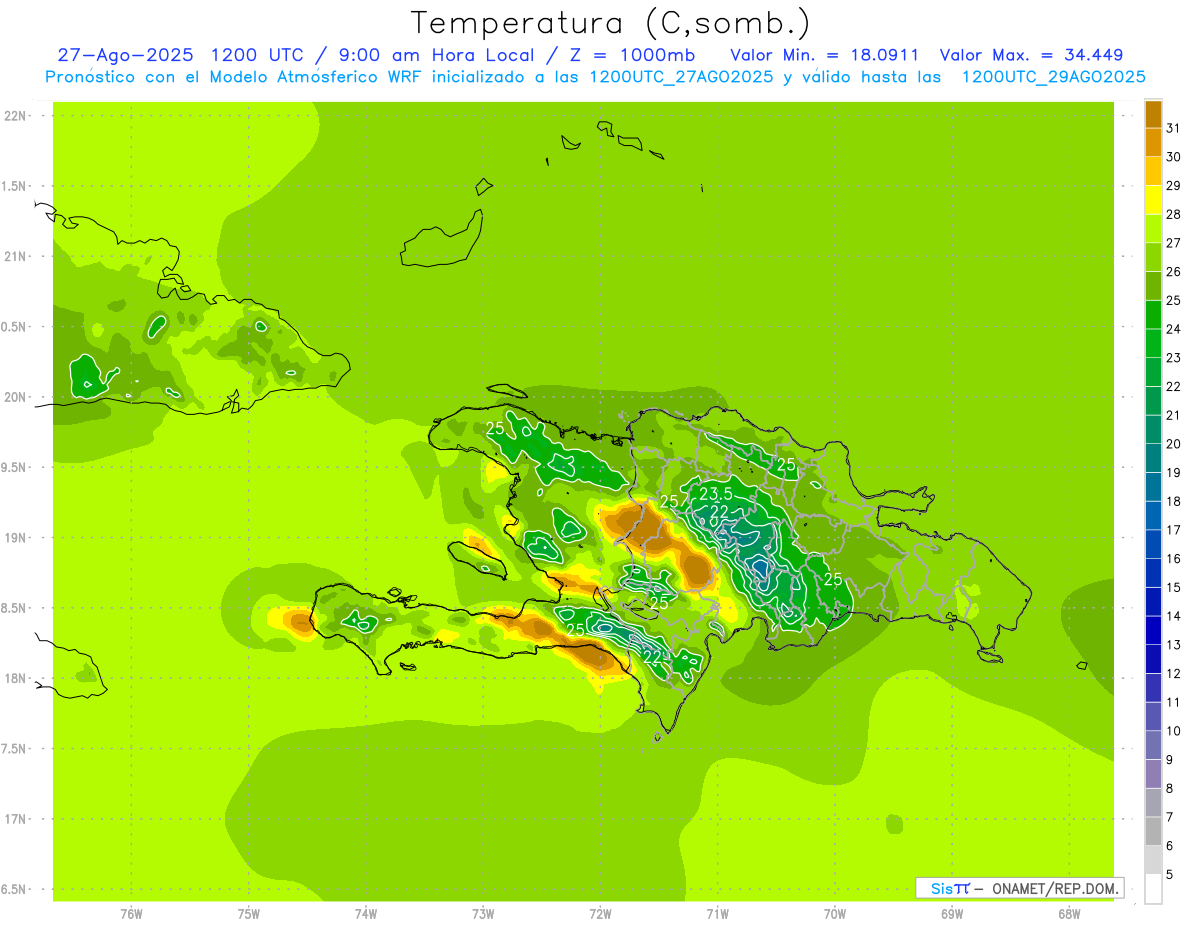Click the 17N latitude axis label
The height and width of the screenshot is (927, 1200).
pyautogui.click(x=16, y=819)
